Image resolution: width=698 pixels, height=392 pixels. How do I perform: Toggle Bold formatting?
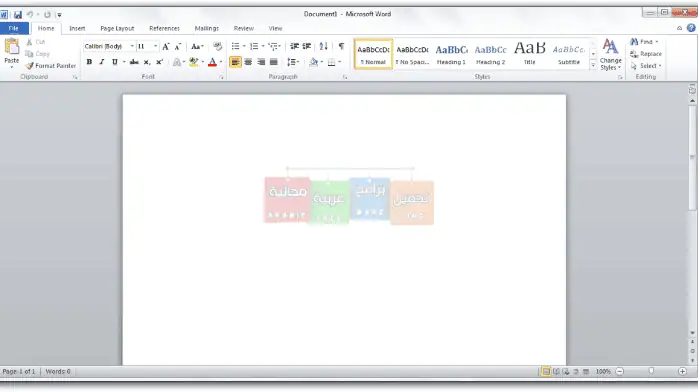point(89,62)
